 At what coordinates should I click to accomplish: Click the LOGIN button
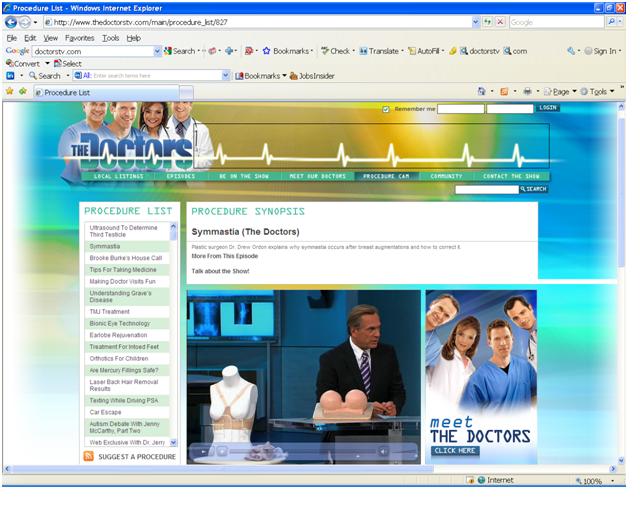pyautogui.click(x=548, y=108)
